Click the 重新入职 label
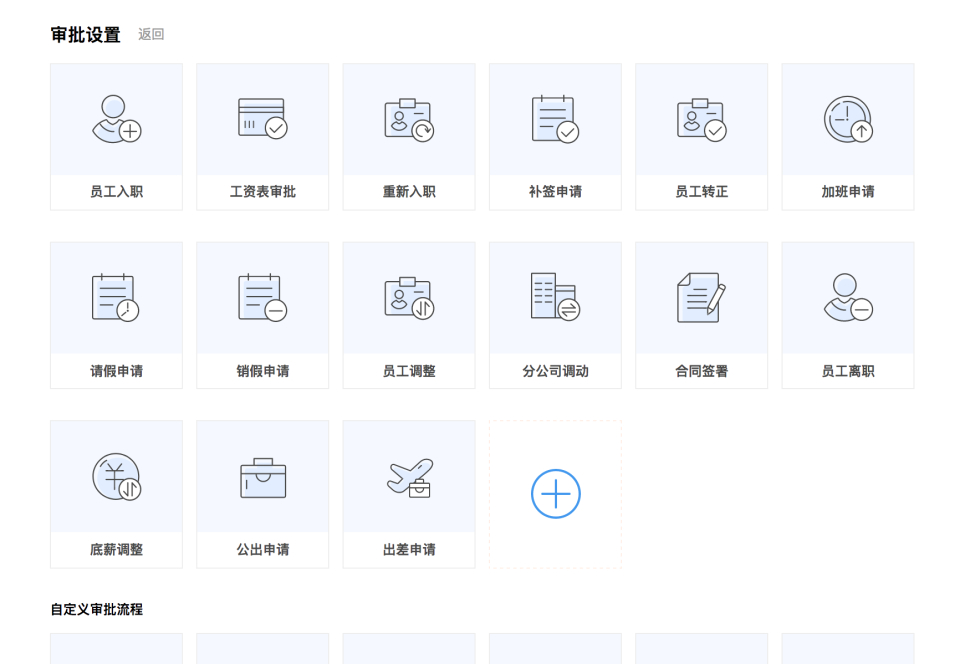 pyautogui.click(x=409, y=192)
